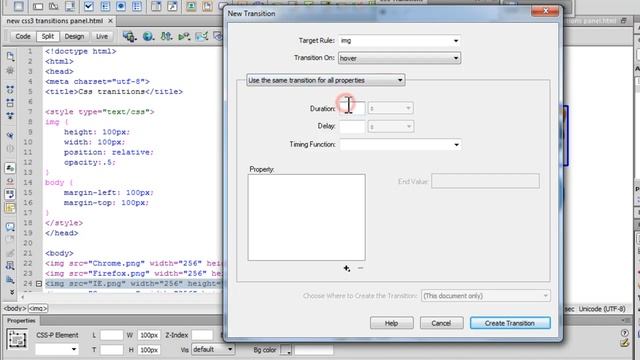Viewport: 640px width, 360px height.
Task: Switch to Split view
Action: 48,36
